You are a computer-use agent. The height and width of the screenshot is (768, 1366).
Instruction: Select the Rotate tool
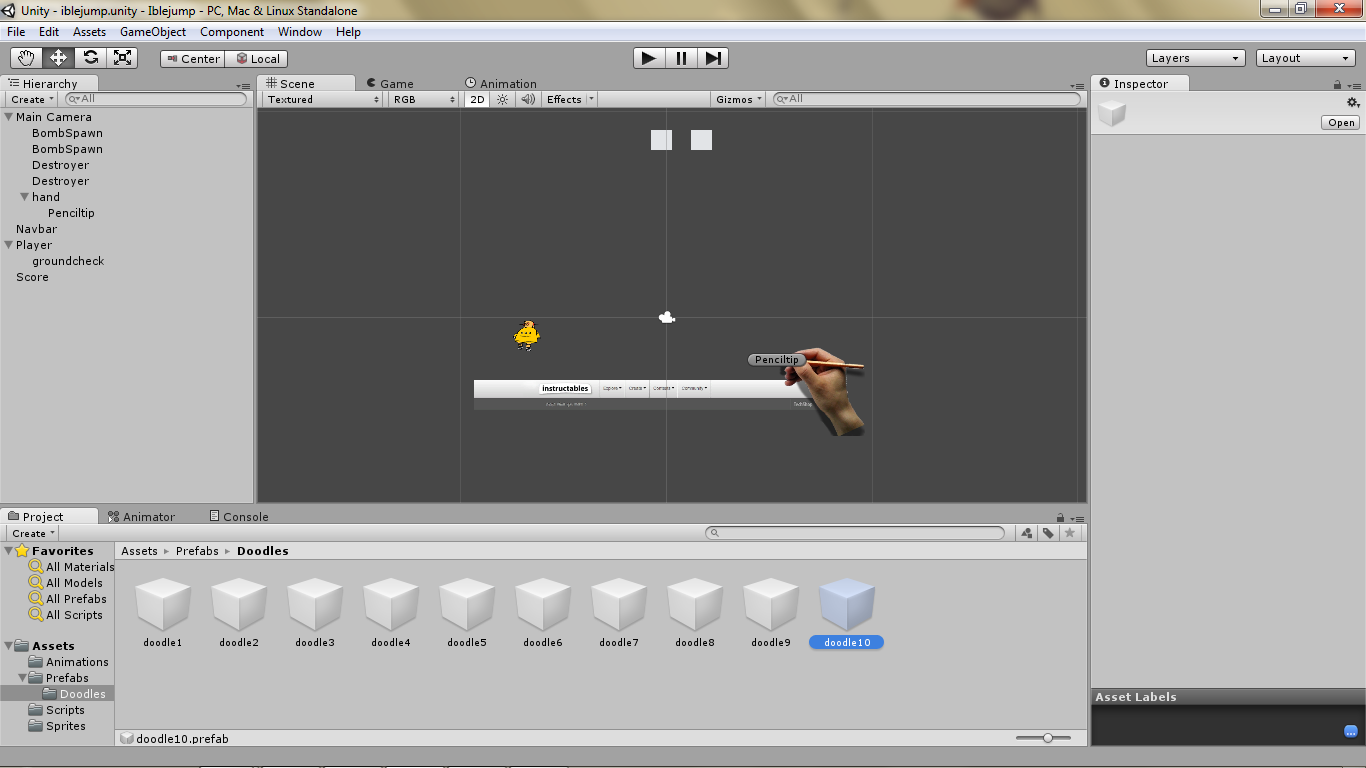tap(91, 58)
